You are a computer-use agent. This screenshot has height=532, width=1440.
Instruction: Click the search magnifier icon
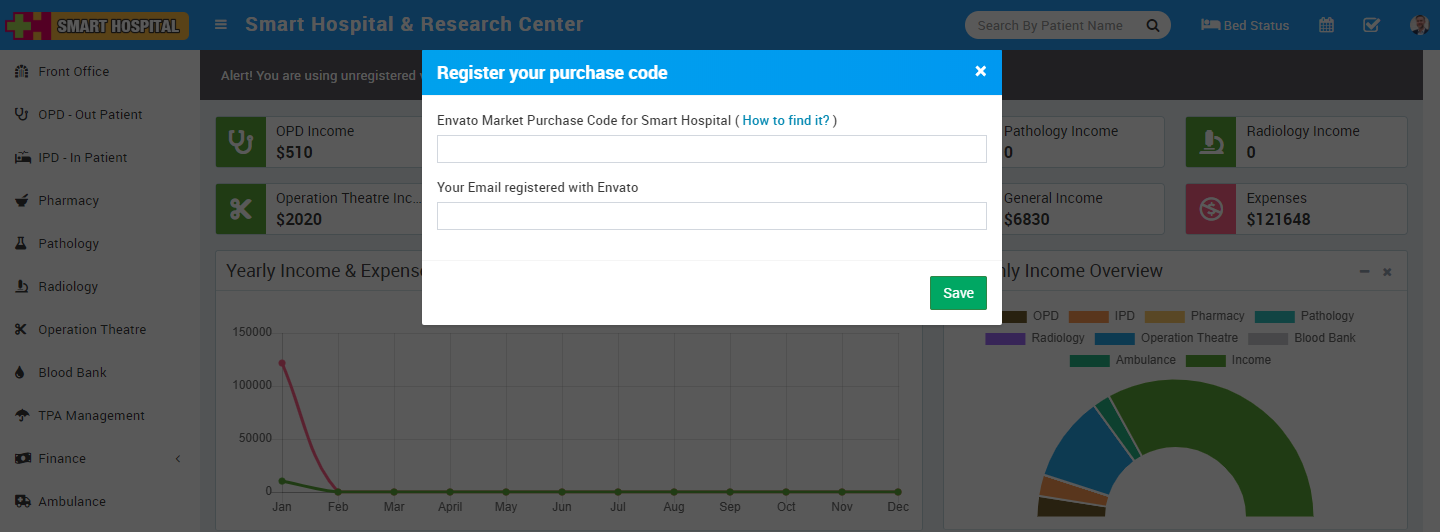(x=1153, y=25)
